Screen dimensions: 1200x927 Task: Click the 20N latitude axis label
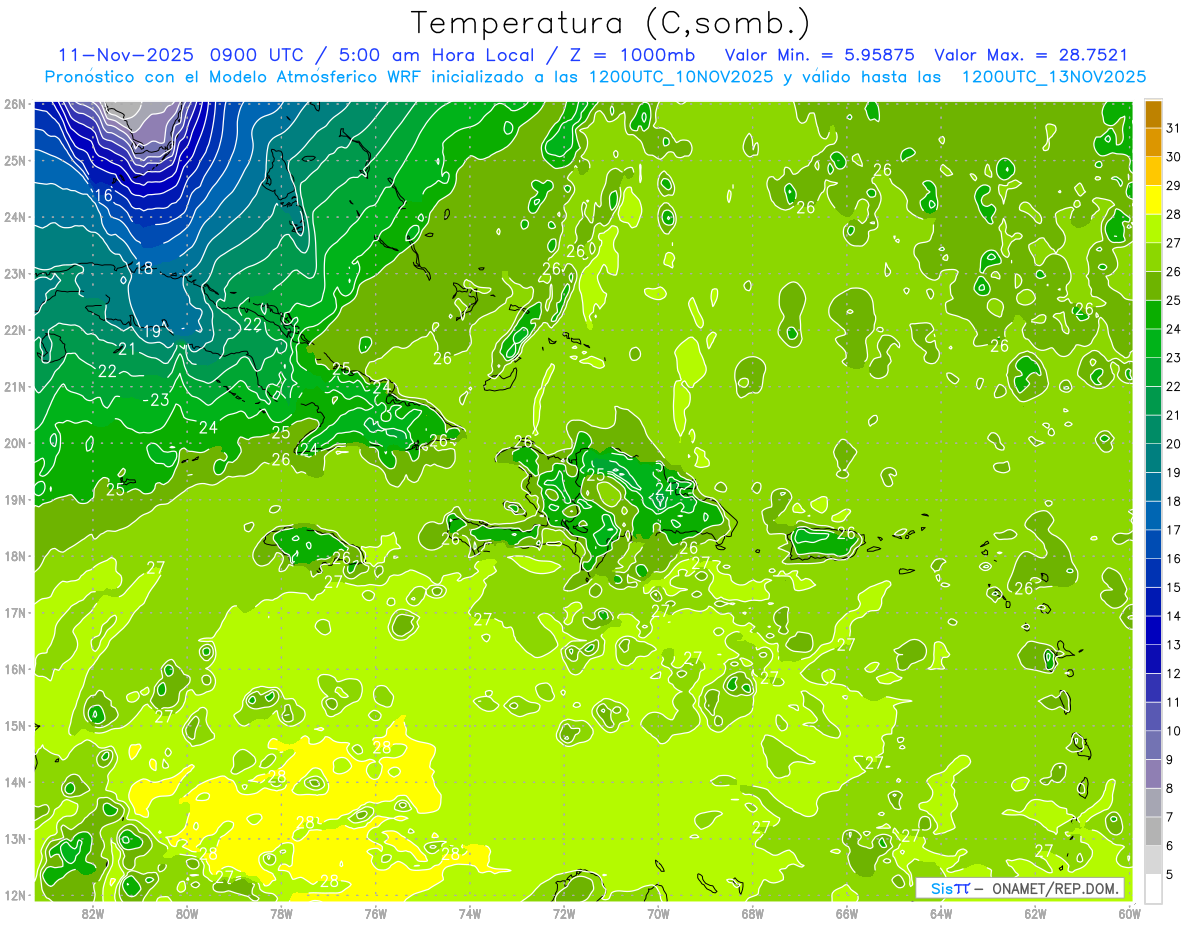(14, 443)
